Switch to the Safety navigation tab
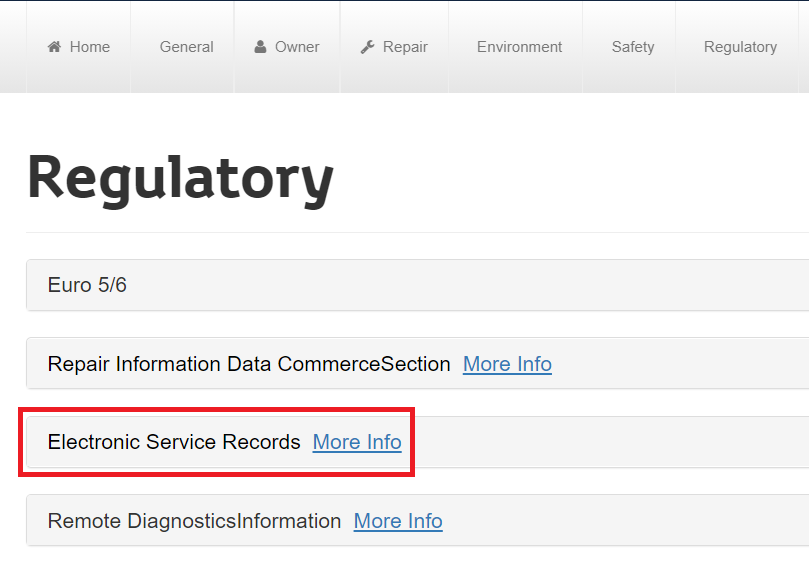 [633, 47]
